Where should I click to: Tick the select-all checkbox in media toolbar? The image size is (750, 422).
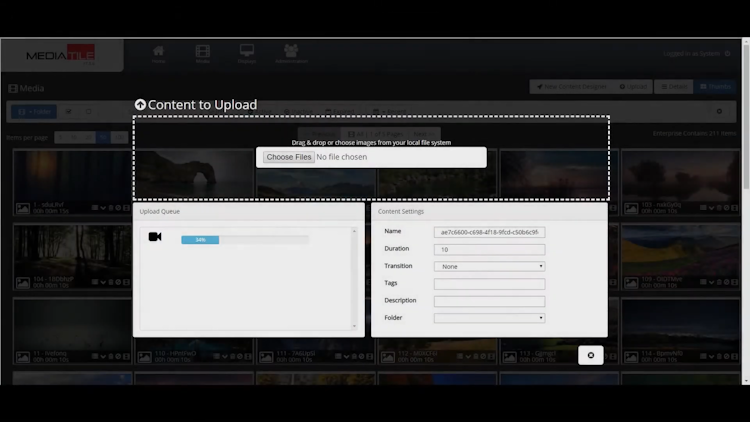[69, 111]
